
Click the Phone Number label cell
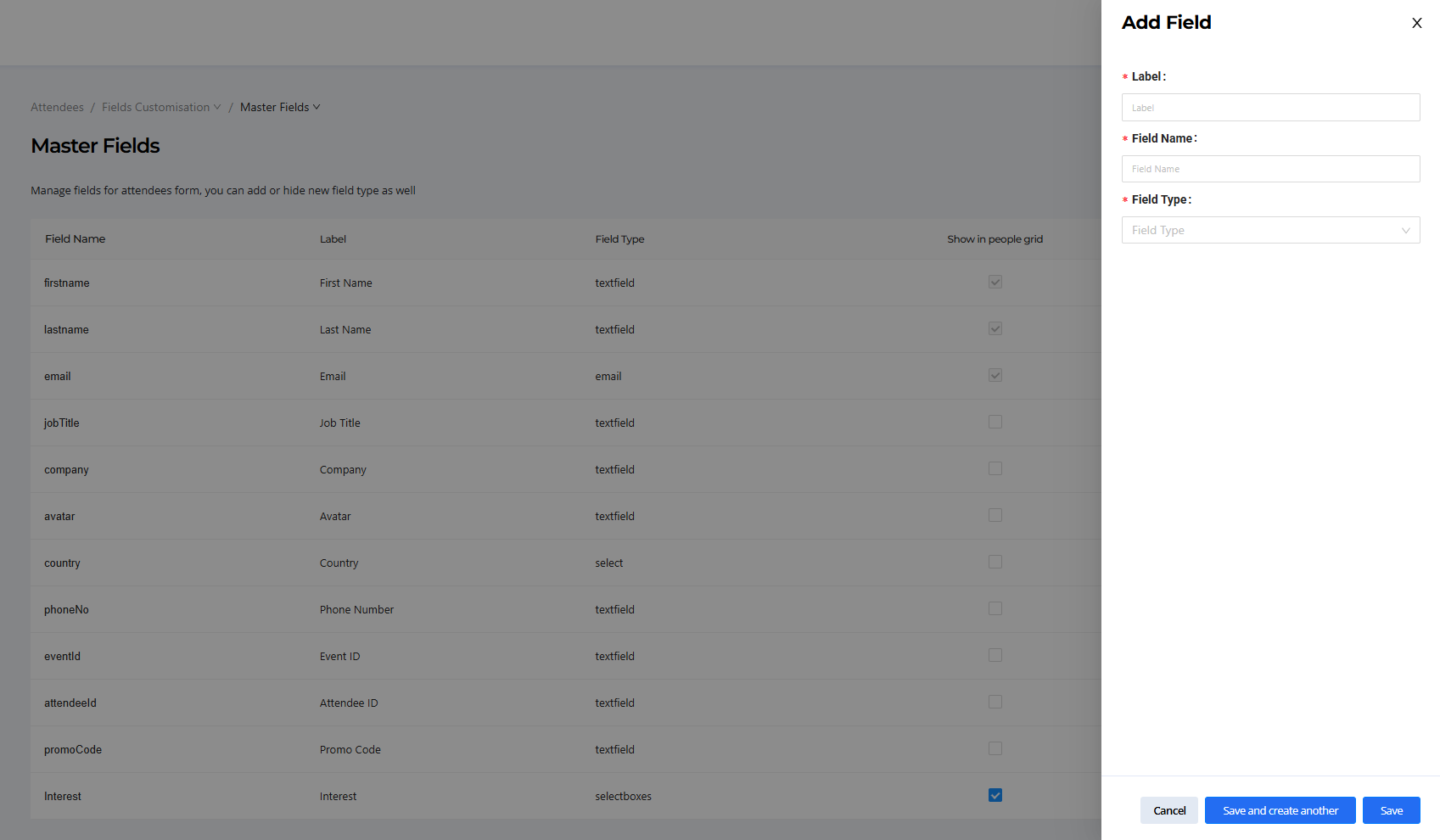pyautogui.click(x=356, y=610)
